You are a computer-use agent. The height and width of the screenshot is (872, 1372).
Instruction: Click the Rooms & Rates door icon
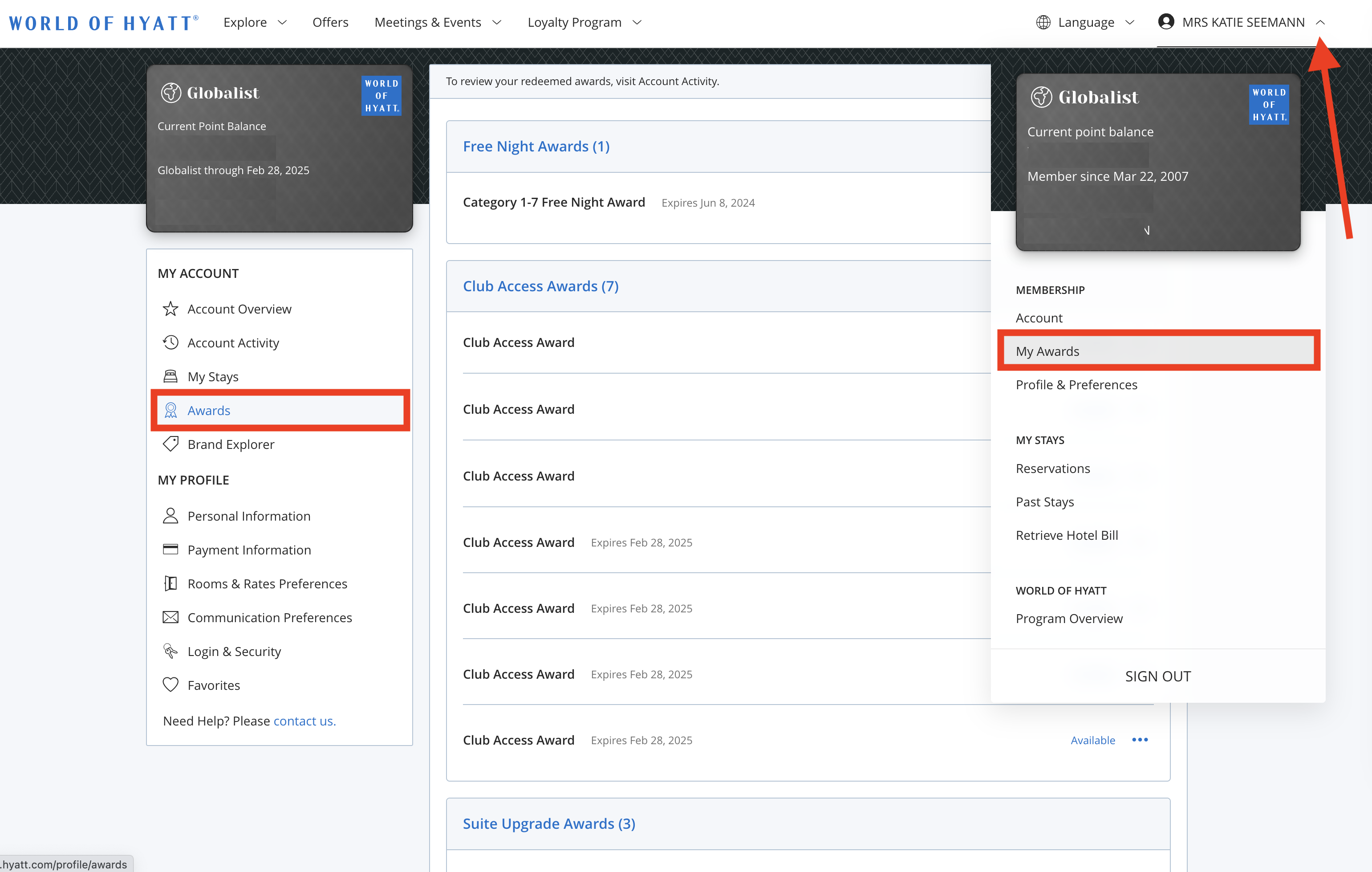[170, 583]
